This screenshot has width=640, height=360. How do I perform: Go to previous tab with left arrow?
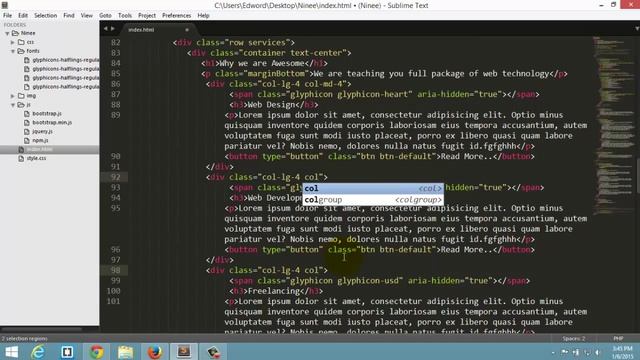click(x=106, y=29)
